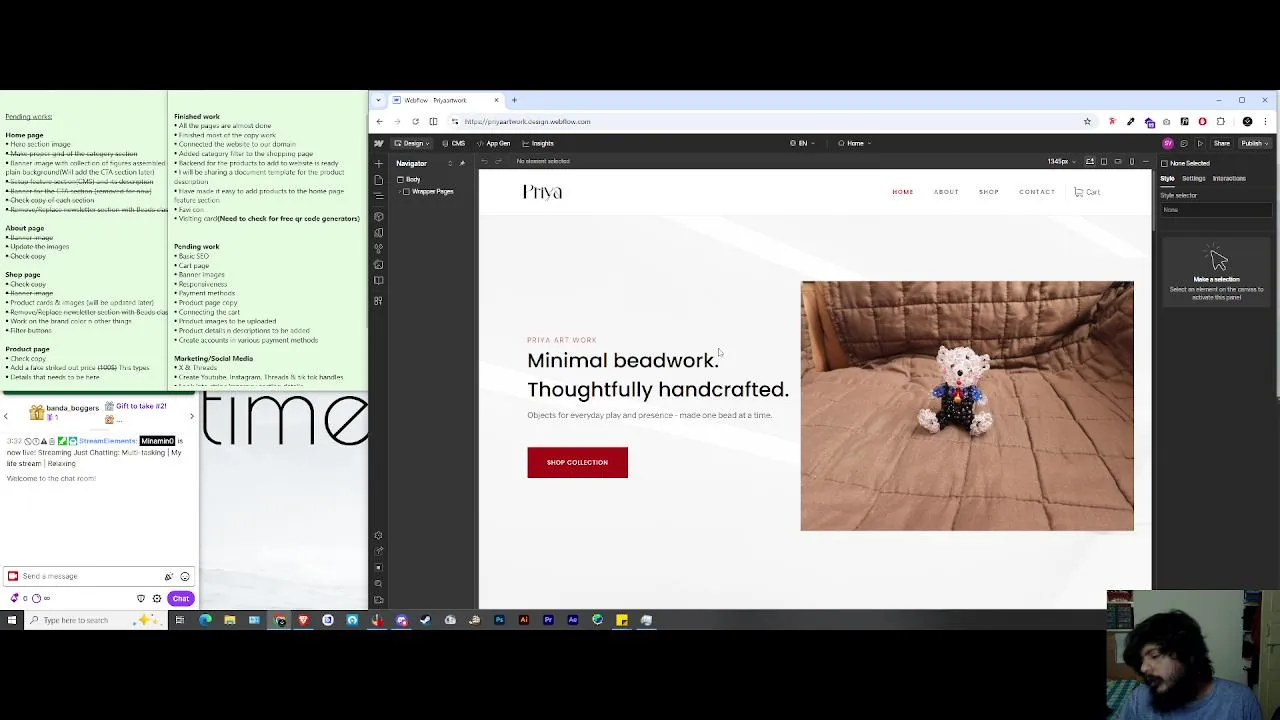
Task: Select the base desktop breakpoint icon
Action: [x=1090, y=161]
